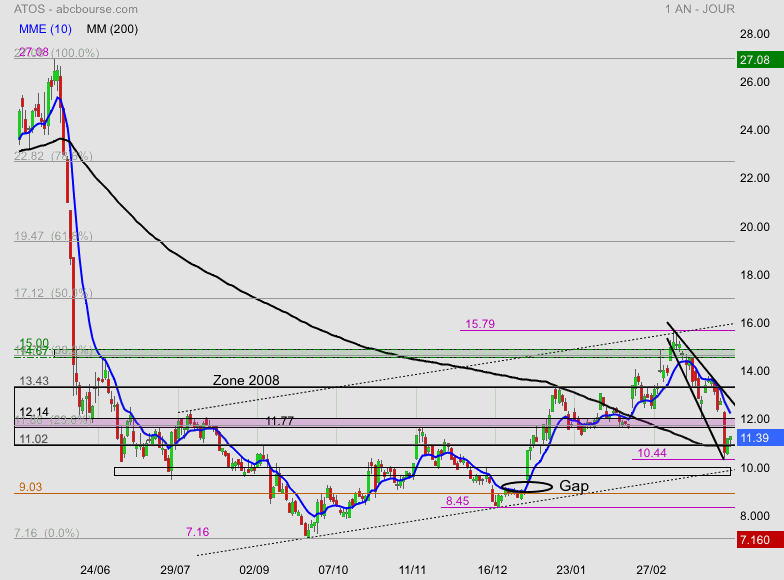Click the red 7.160 price tag
The width and height of the screenshot is (784, 580).
pos(760,540)
